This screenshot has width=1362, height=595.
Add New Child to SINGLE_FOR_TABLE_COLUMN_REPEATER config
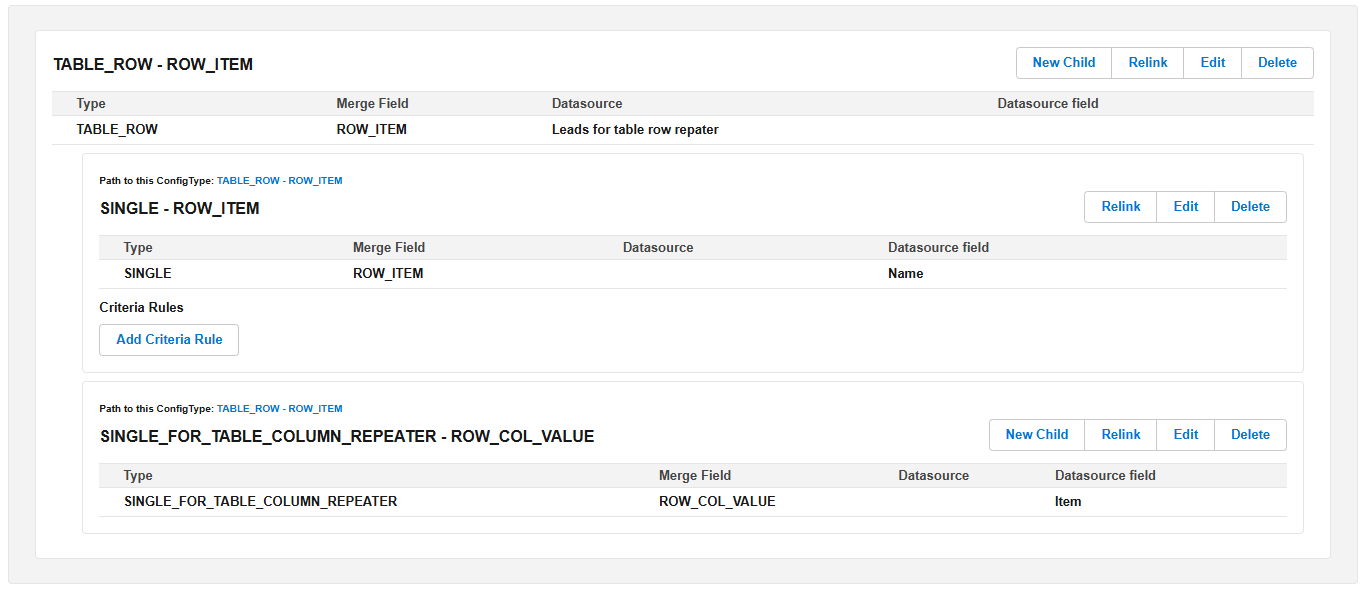pos(1036,435)
